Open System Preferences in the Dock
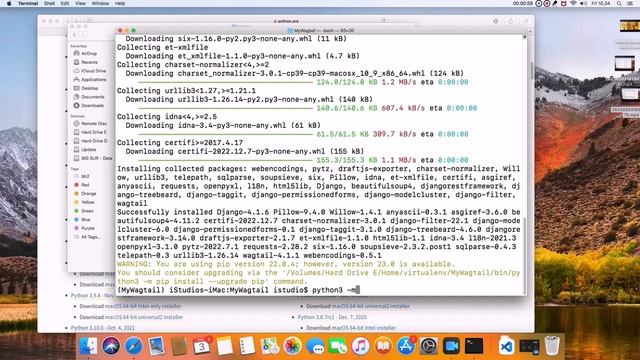The image size is (640, 360). 428,346
